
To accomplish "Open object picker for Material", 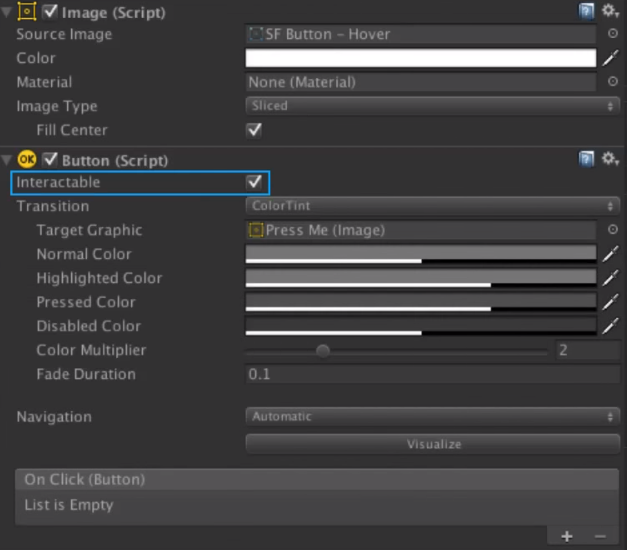I will click(x=612, y=82).
